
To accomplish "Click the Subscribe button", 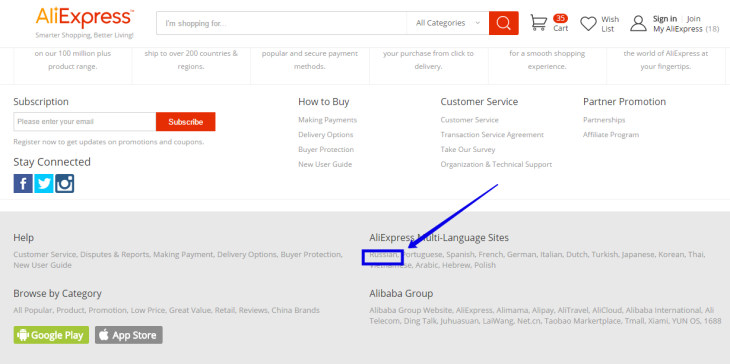I will point(186,121).
